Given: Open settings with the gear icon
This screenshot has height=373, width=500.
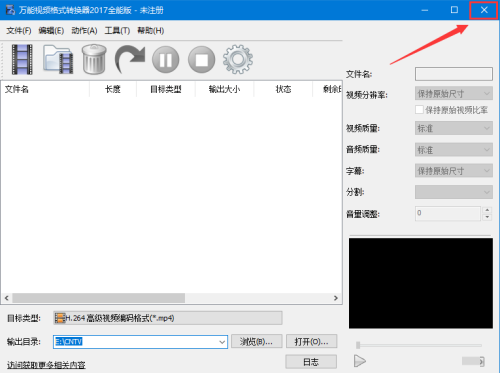Looking at the screenshot, I should point(238,59).
